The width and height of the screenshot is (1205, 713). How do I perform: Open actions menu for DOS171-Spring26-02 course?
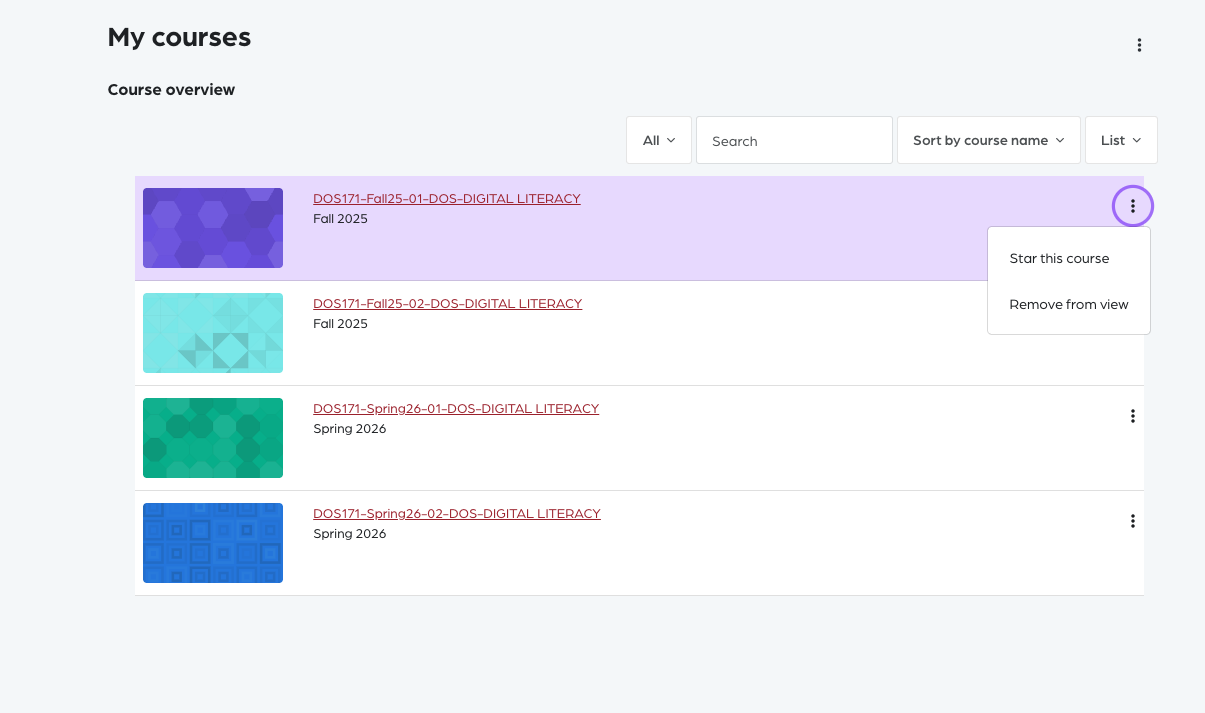(x=1133, y=521)
